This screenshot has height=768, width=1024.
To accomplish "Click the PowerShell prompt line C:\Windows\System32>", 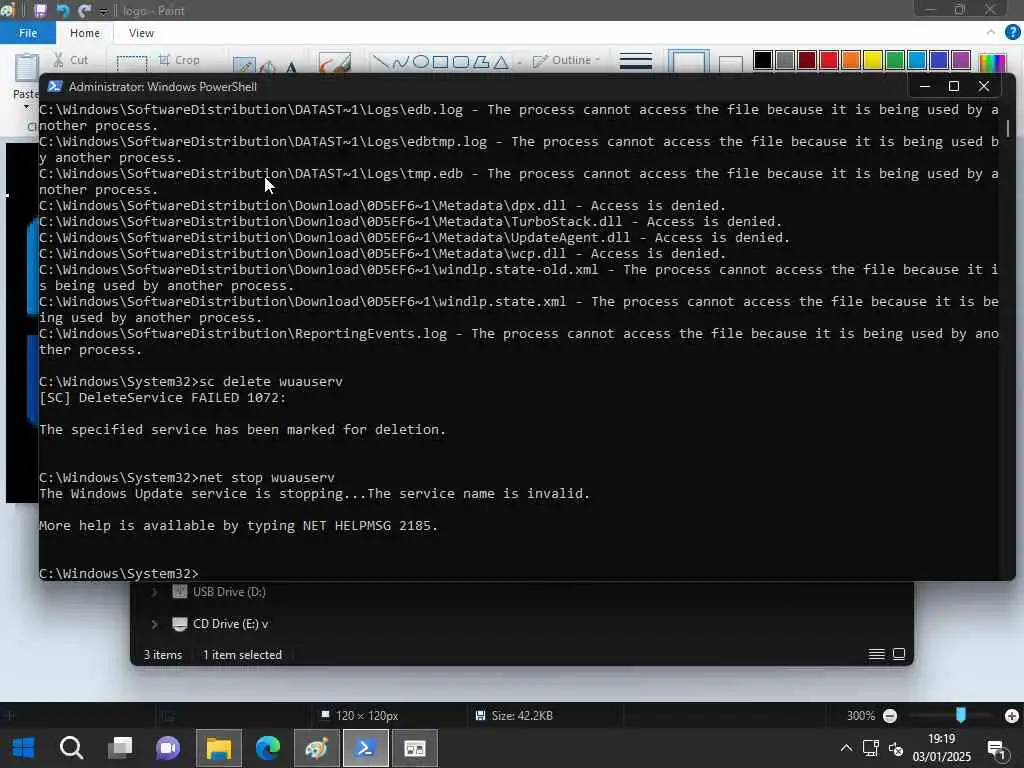I will [119, 573].
